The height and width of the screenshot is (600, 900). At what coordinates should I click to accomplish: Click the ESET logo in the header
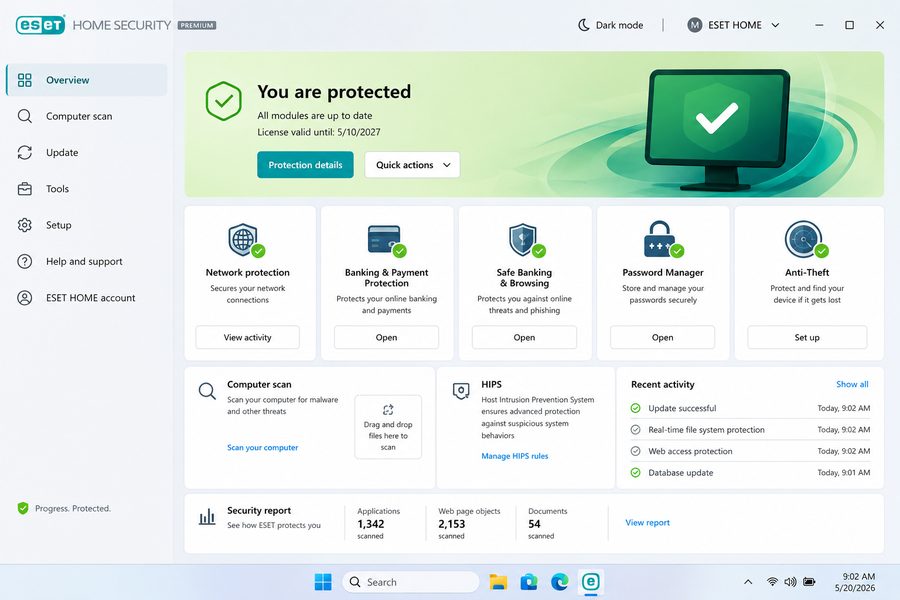pos(40,25)
